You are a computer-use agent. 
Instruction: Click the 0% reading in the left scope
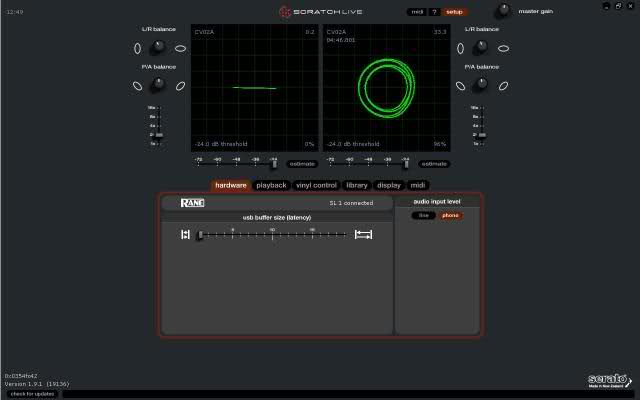(x=309, y=144)
